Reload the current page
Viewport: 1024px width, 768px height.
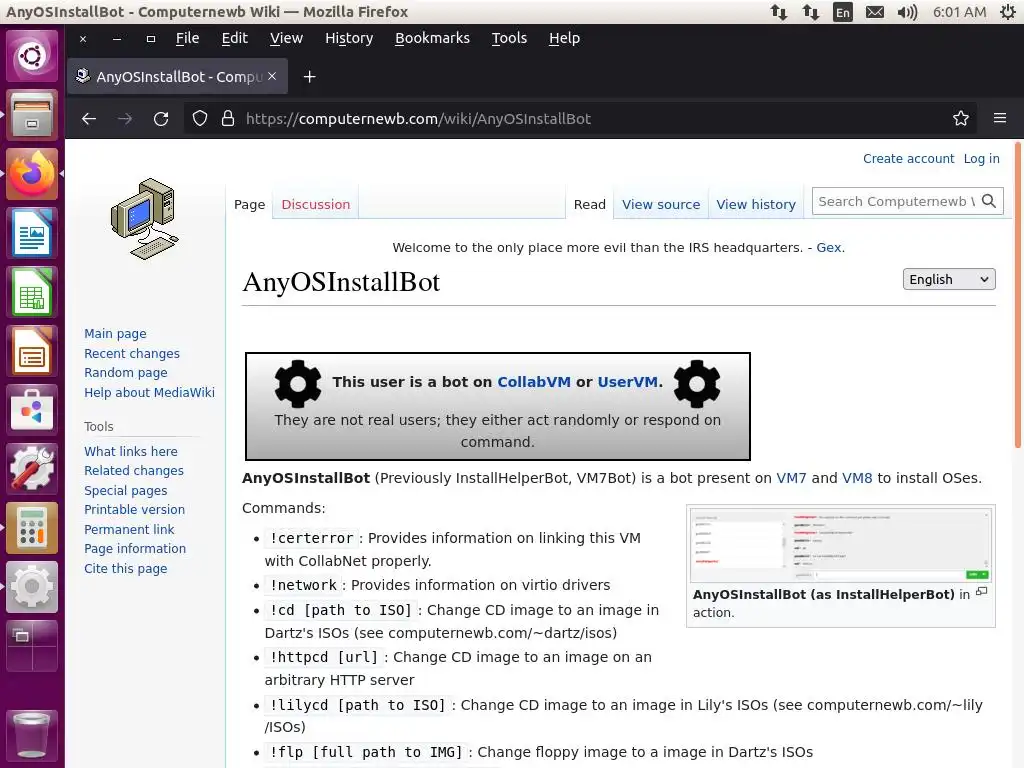click(x=161, y=118)
